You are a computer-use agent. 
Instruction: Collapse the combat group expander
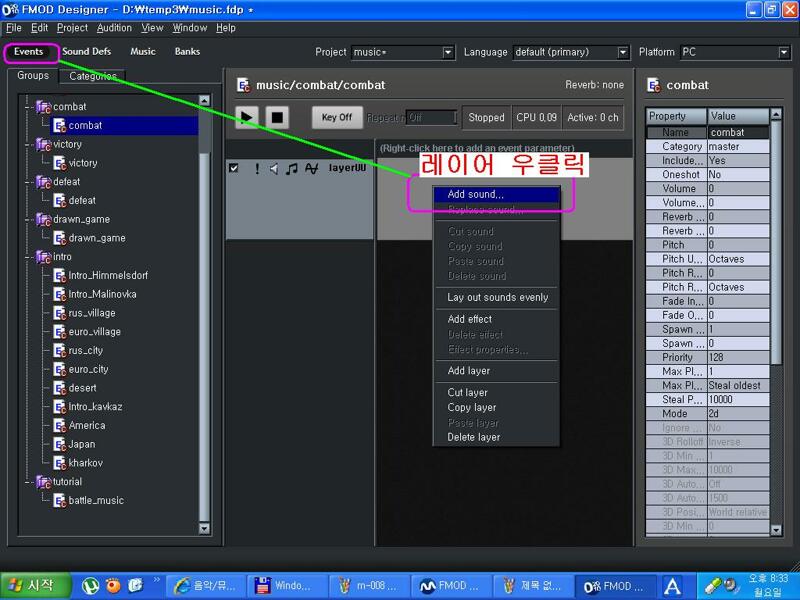28,107
